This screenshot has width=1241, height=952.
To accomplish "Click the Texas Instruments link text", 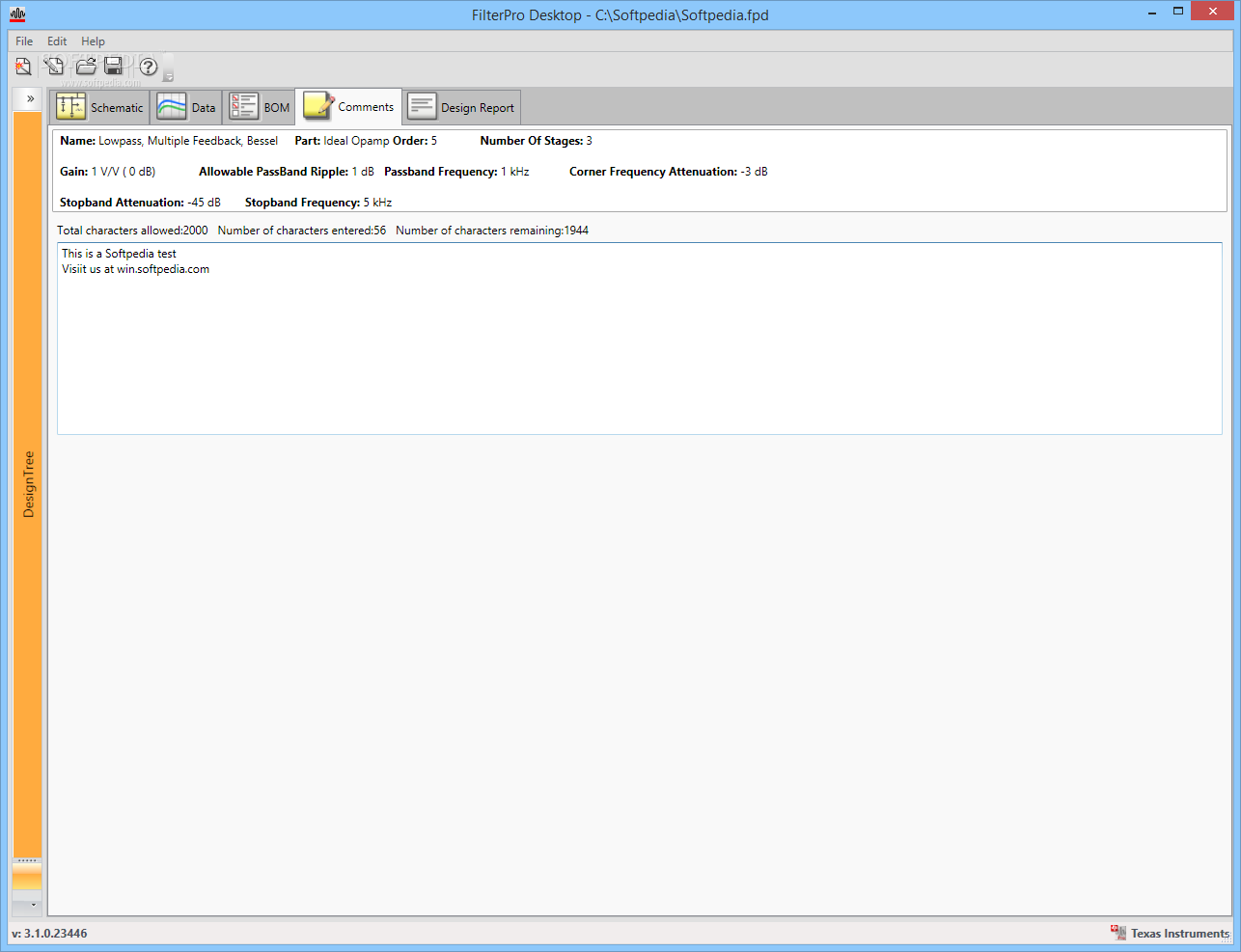I will [x=1180, y=933].
